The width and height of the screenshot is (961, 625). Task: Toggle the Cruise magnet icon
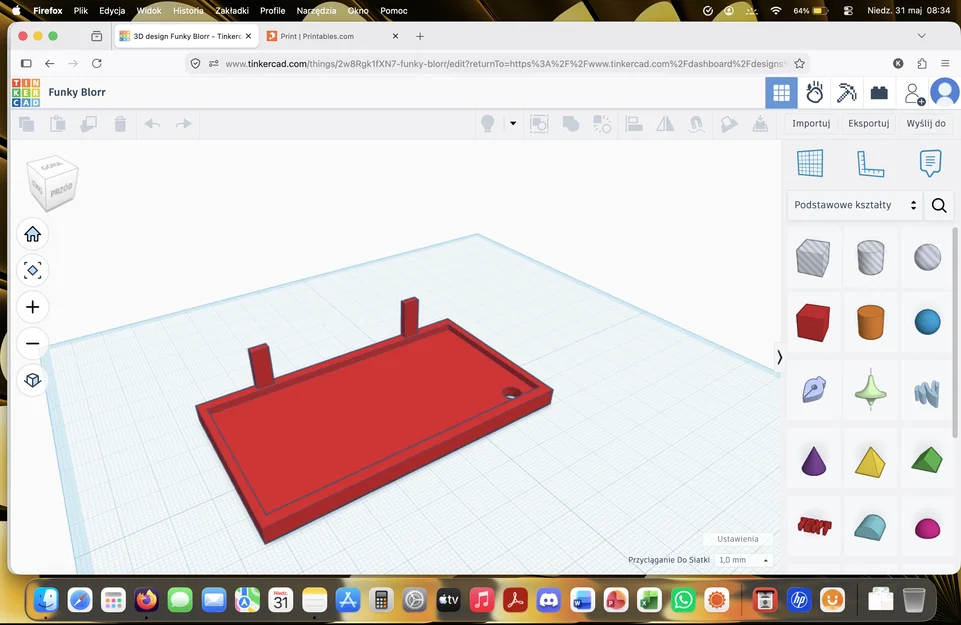pyautogui.click(x=697, y=124)
